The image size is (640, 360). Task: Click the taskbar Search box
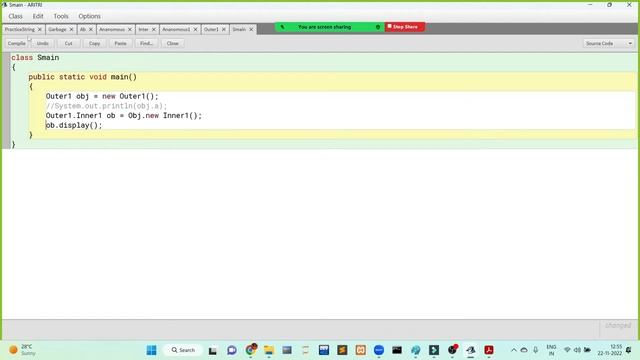183,350
